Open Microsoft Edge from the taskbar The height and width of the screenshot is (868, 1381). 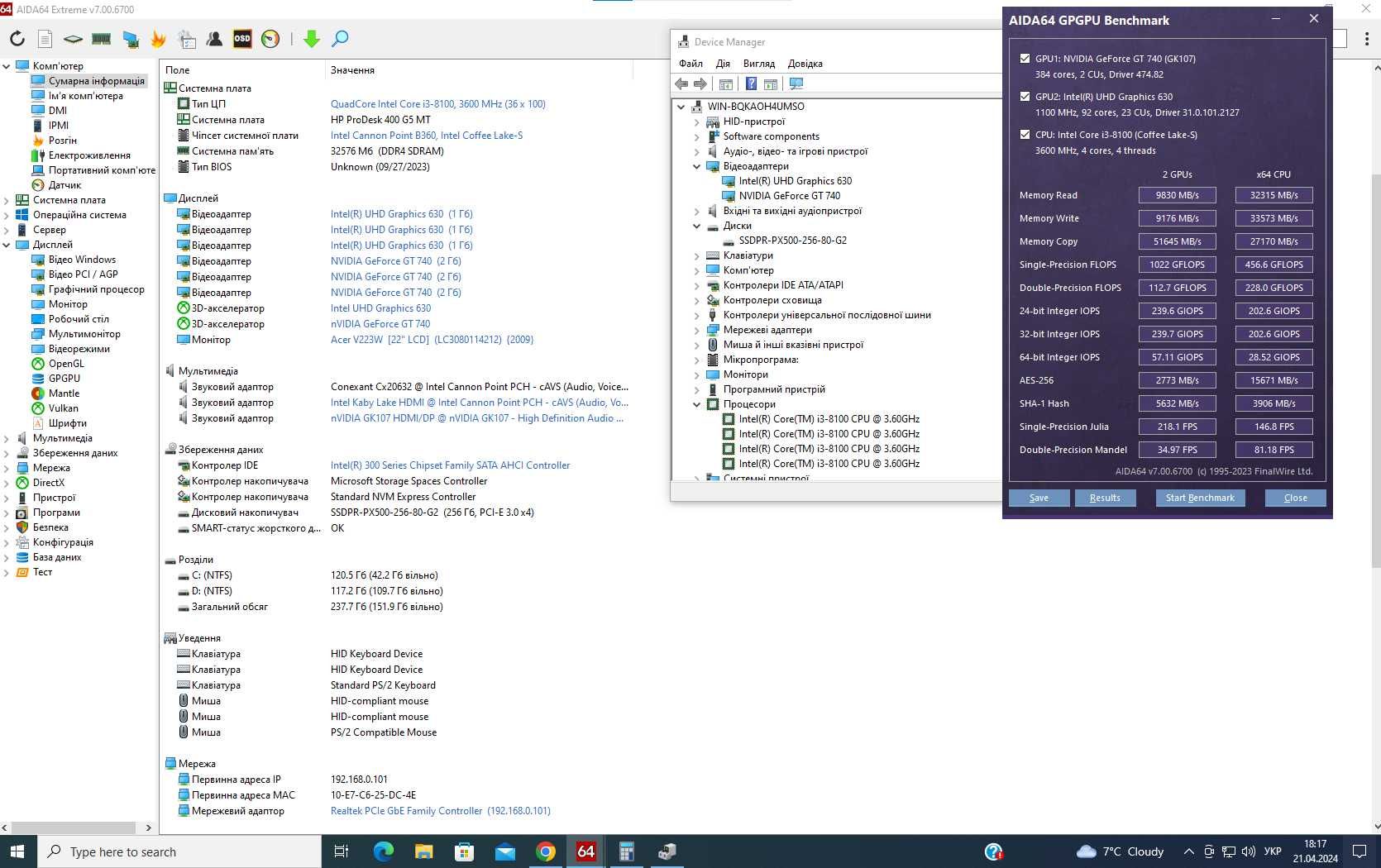[383, 851]
